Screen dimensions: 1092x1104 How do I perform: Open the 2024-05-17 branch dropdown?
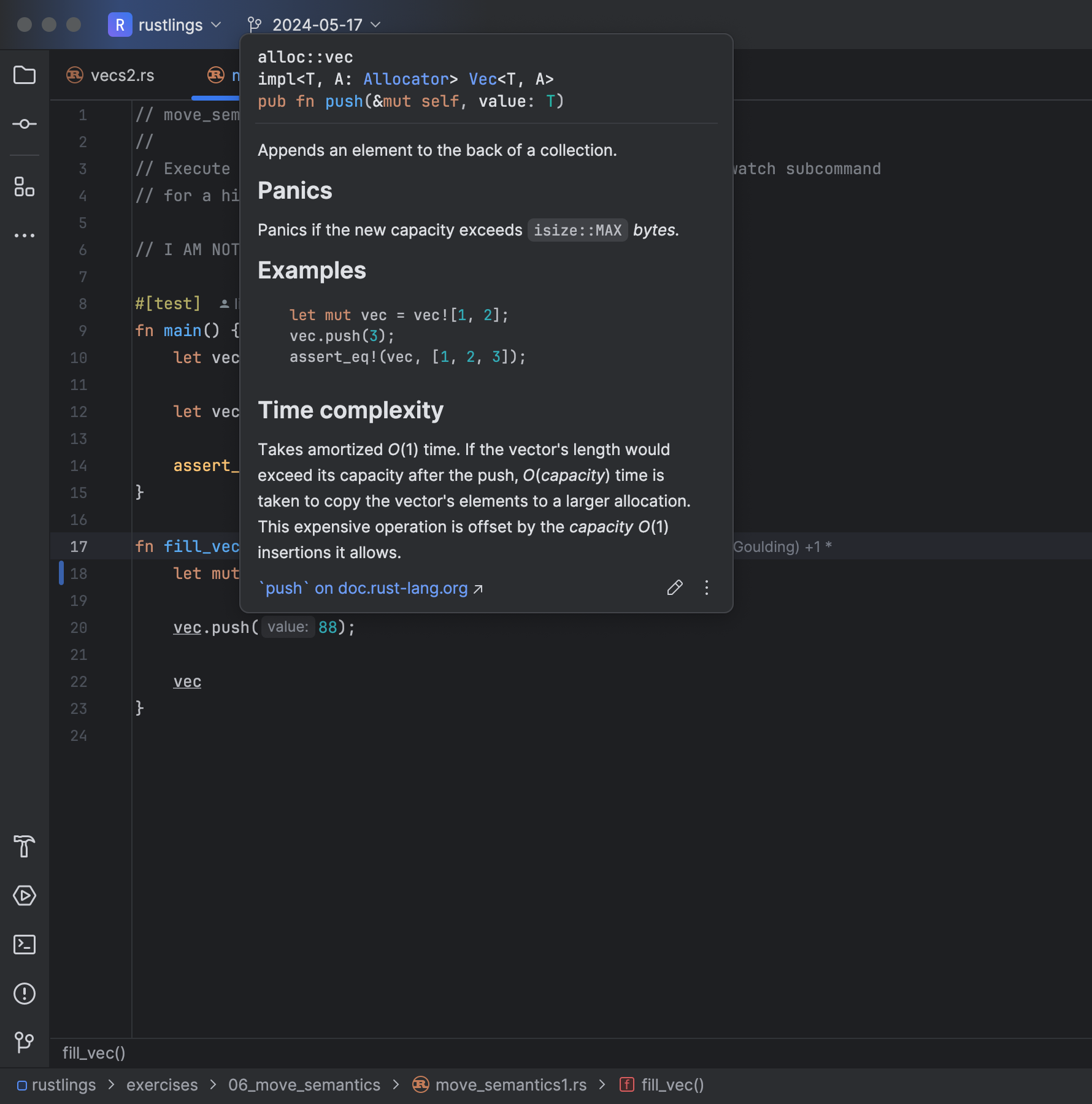click(326, 25)
